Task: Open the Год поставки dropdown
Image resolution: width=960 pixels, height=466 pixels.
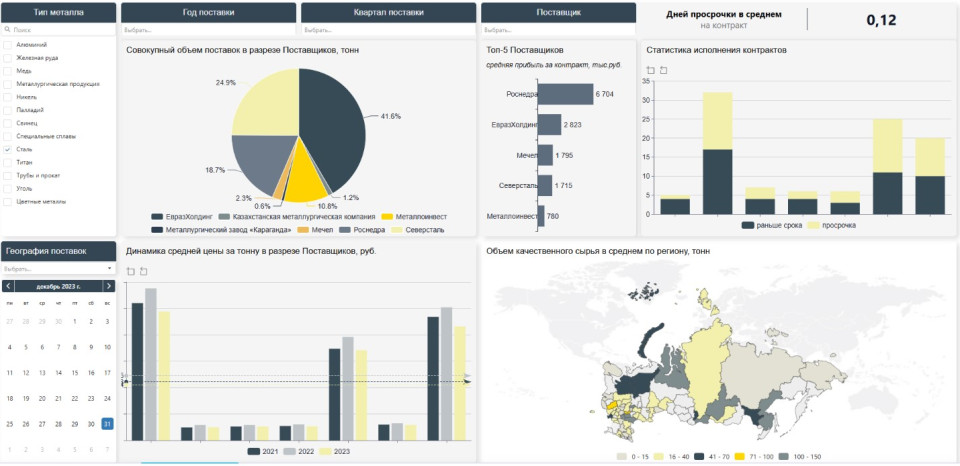Action: (208, 30)
